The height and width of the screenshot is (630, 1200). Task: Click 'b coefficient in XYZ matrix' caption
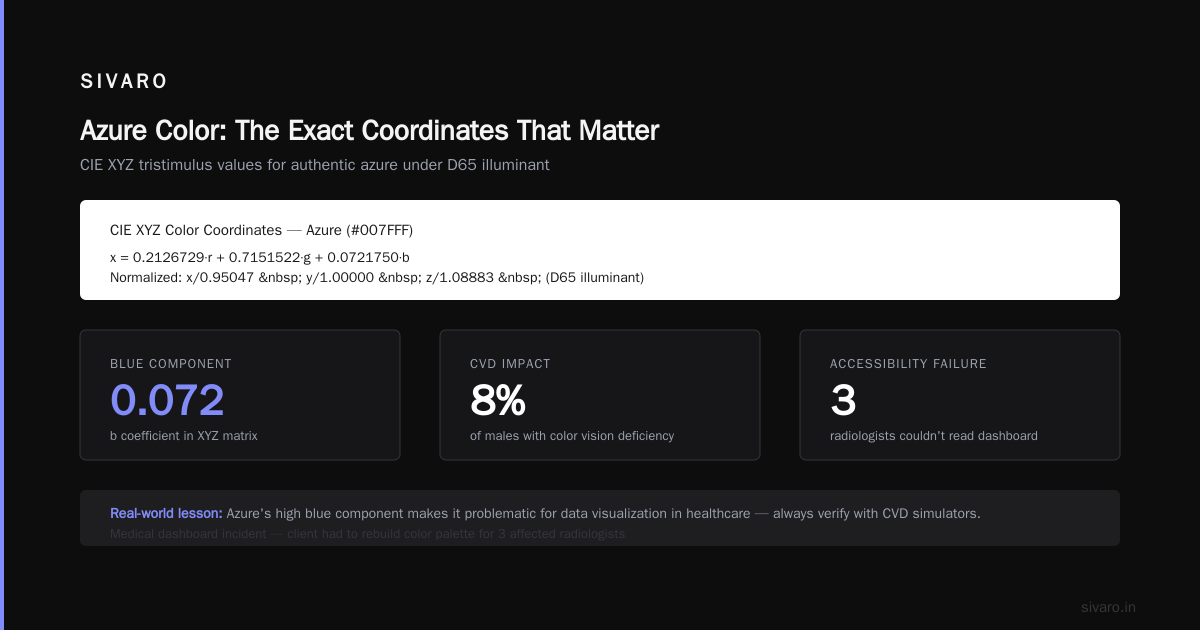click(x=184, y=436)
